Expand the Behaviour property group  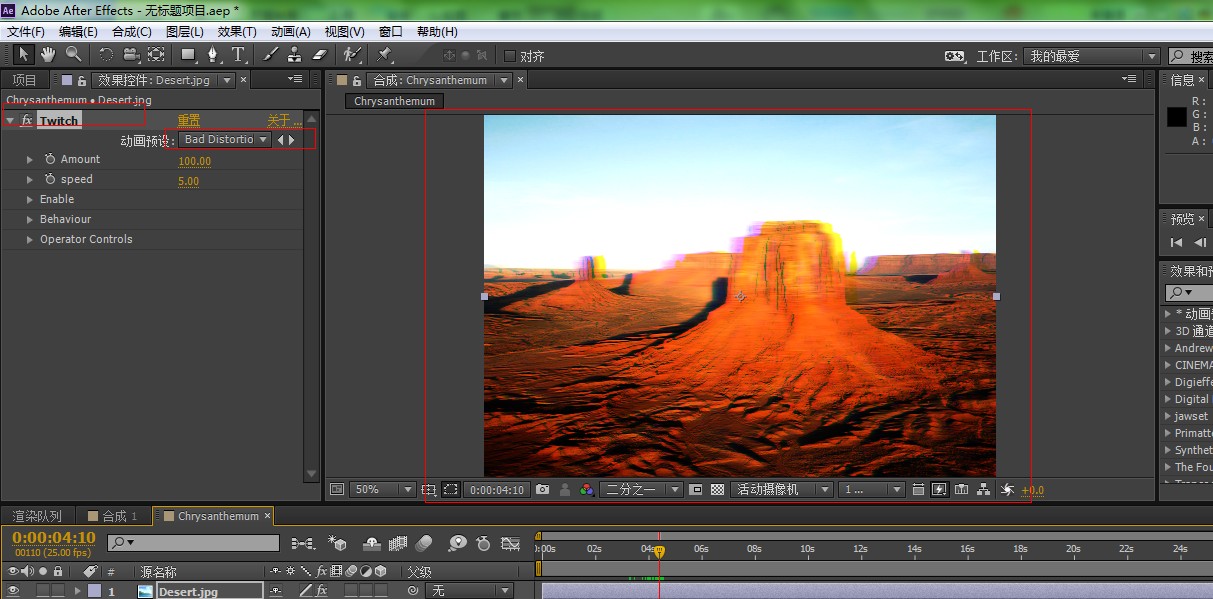[x=30, y=220]
